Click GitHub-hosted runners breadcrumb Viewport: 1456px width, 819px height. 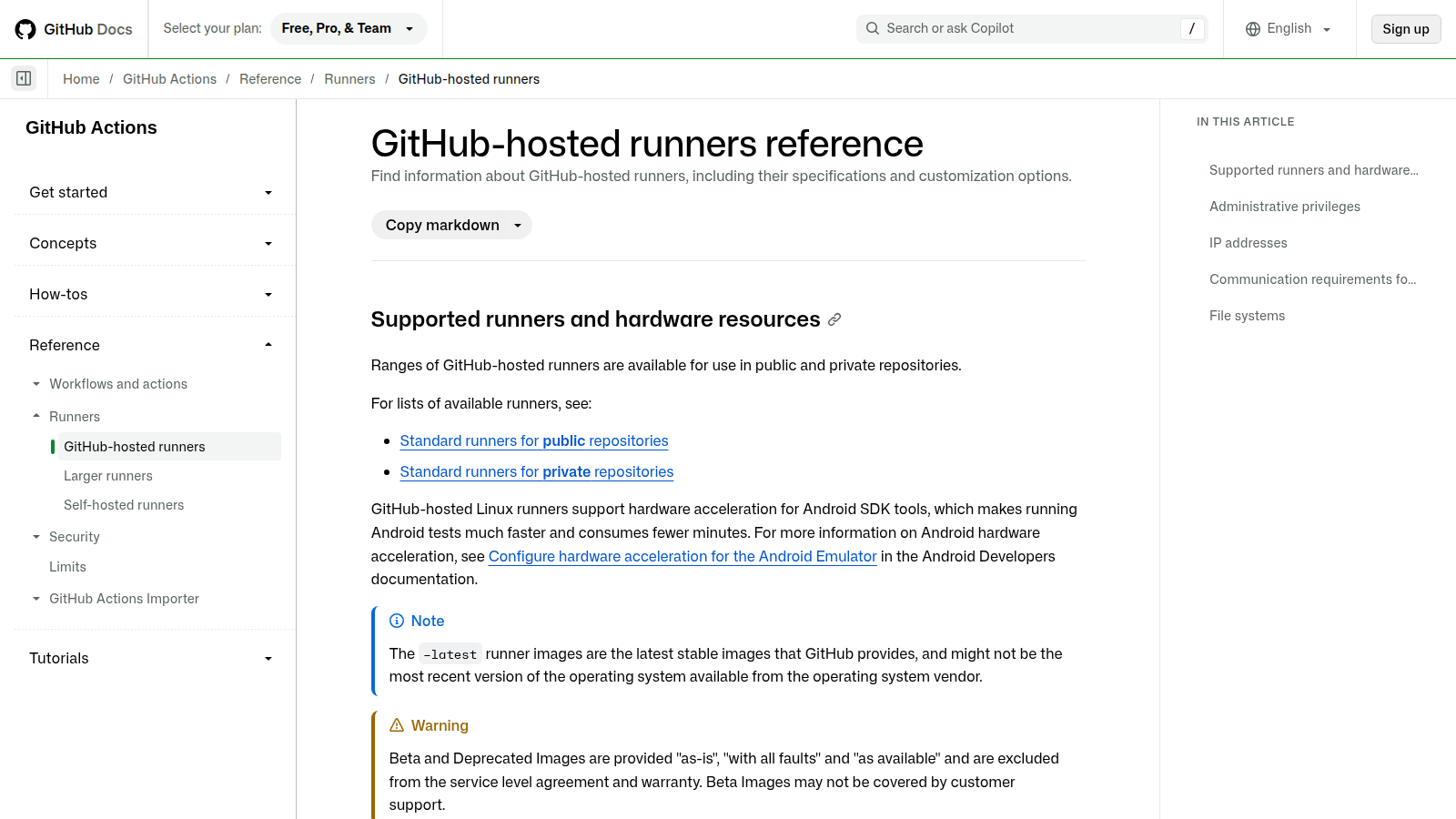[x=469, y=79]
